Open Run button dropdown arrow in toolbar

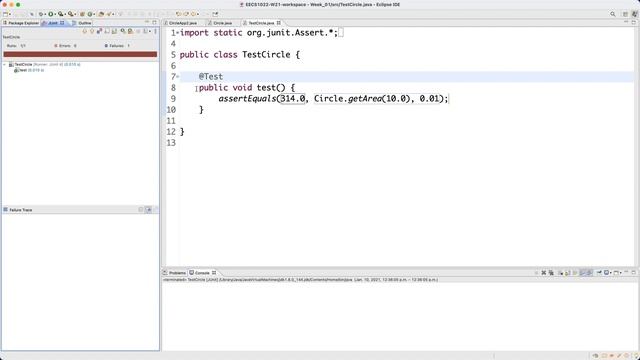55,14
